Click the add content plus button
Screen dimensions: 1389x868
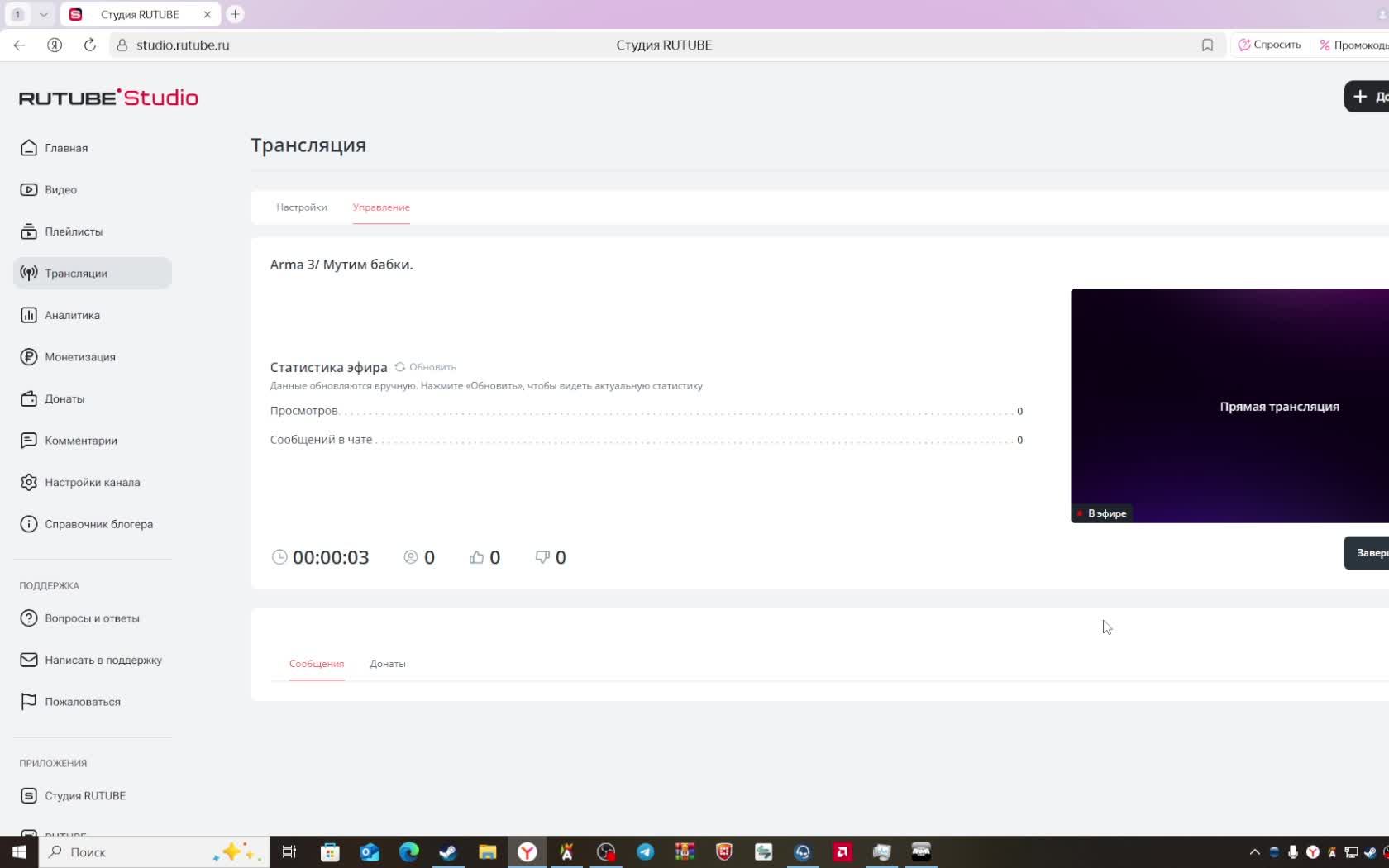(1367, 97)
